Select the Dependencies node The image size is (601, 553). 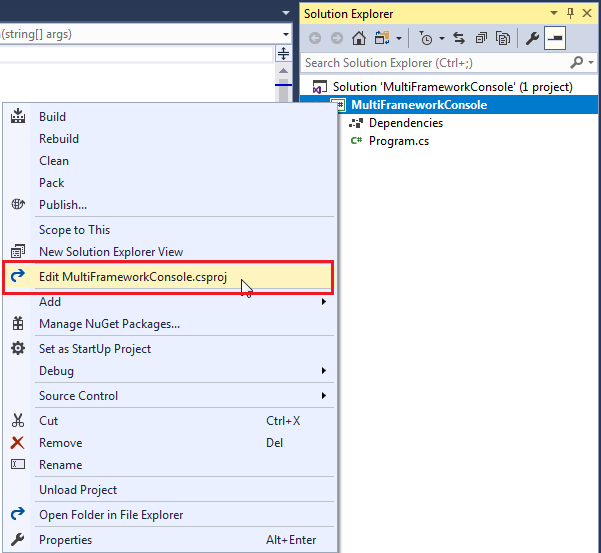coord(405,123)
